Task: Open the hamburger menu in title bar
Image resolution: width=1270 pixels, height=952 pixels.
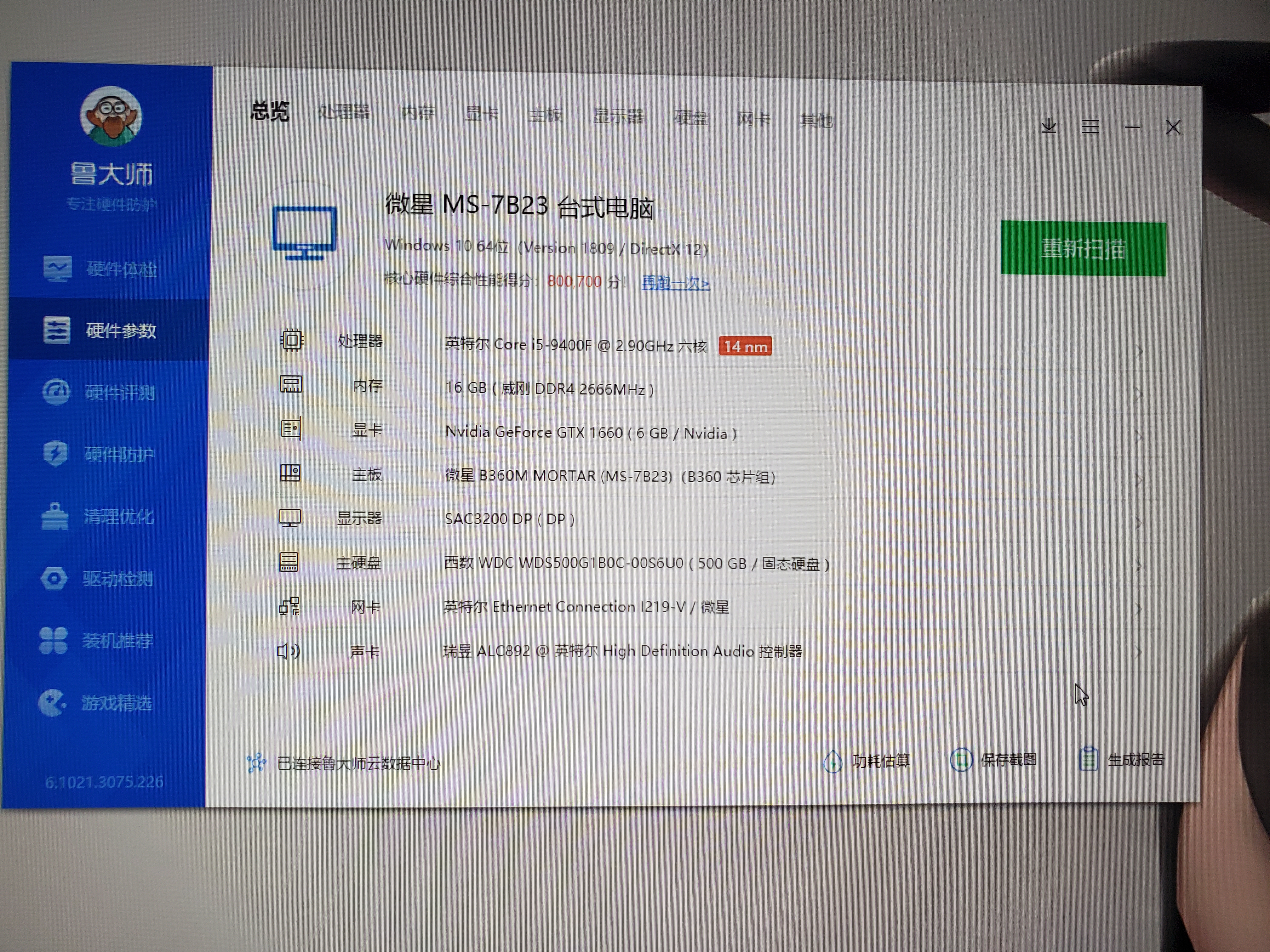Action: point(1090,127)
